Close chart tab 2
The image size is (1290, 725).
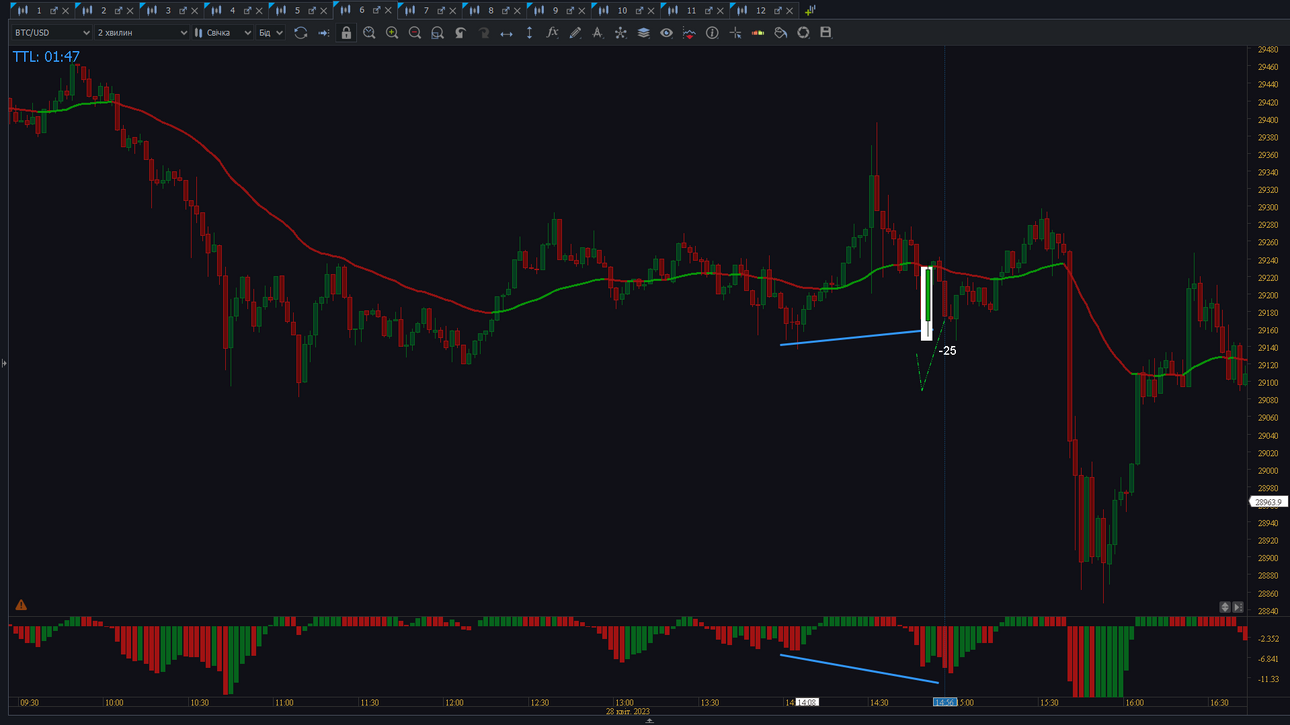click(130, 11)
